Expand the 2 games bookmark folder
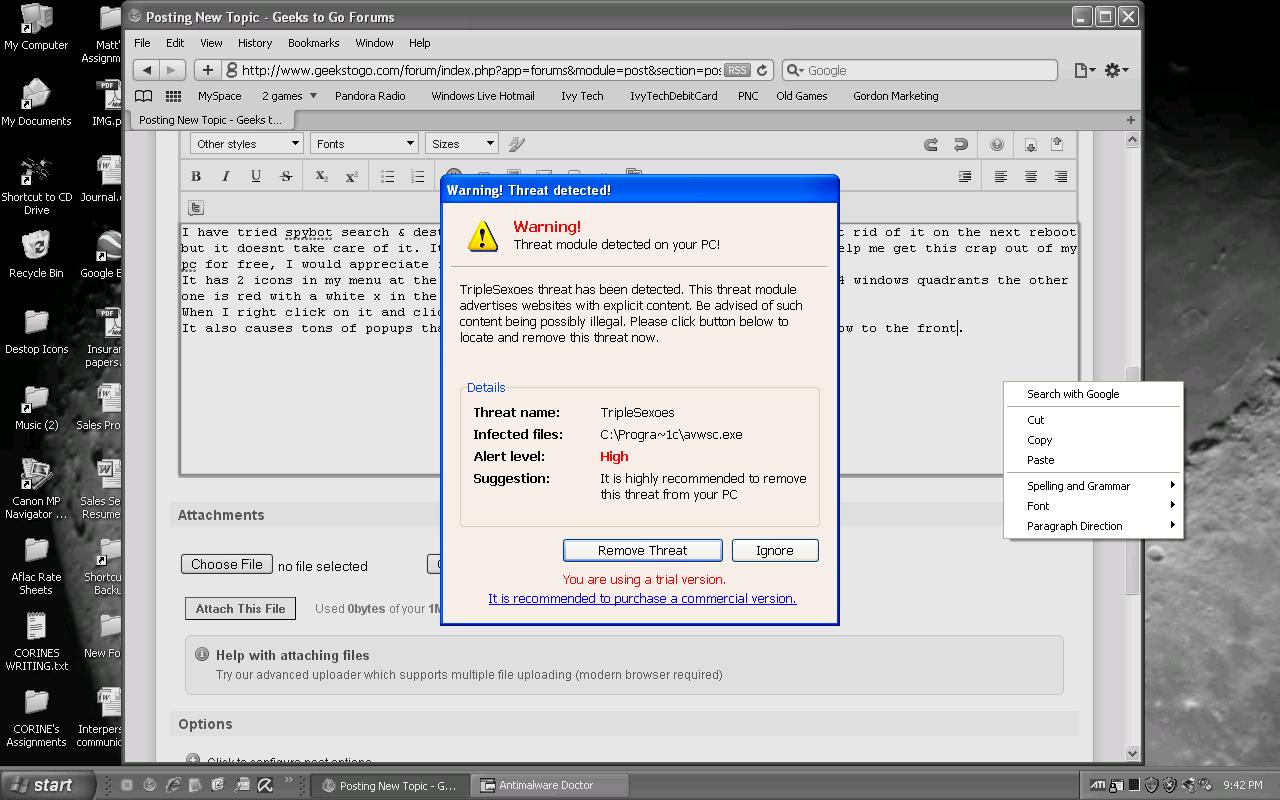Screen dimensions: 1280x800 pyautogui.click(x=289, y=96)
